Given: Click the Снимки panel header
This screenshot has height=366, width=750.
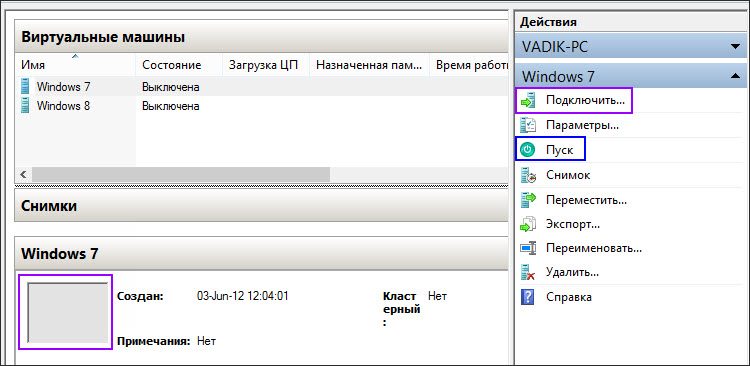Looking at the screenshot, I should (x=261, y=206).
